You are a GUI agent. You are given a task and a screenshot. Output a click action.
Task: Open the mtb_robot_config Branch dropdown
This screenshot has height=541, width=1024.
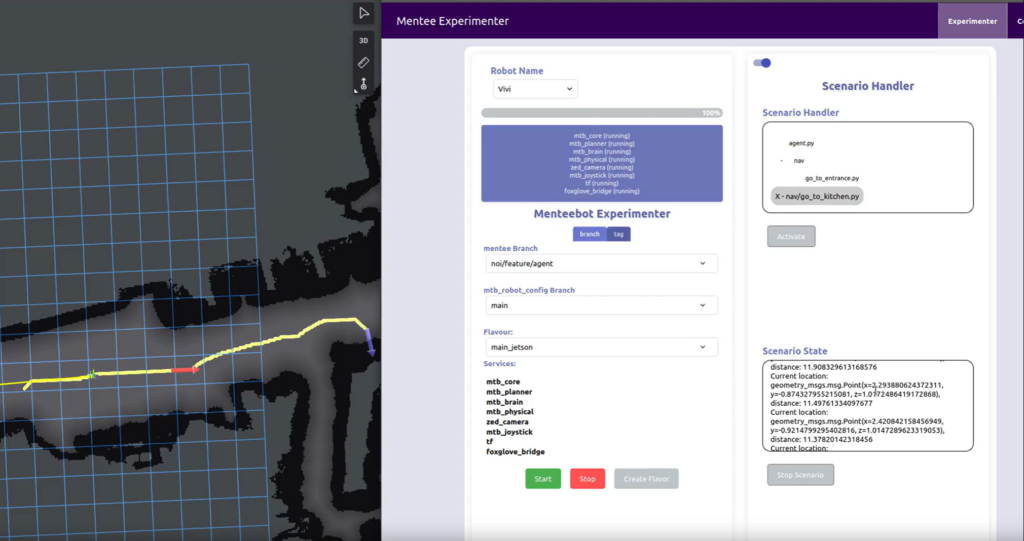click(600, 305)
